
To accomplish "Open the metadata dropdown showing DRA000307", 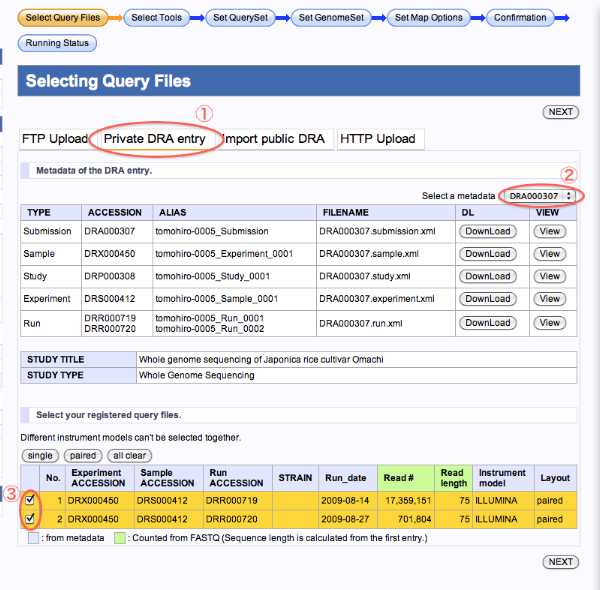I will [541, 196].
